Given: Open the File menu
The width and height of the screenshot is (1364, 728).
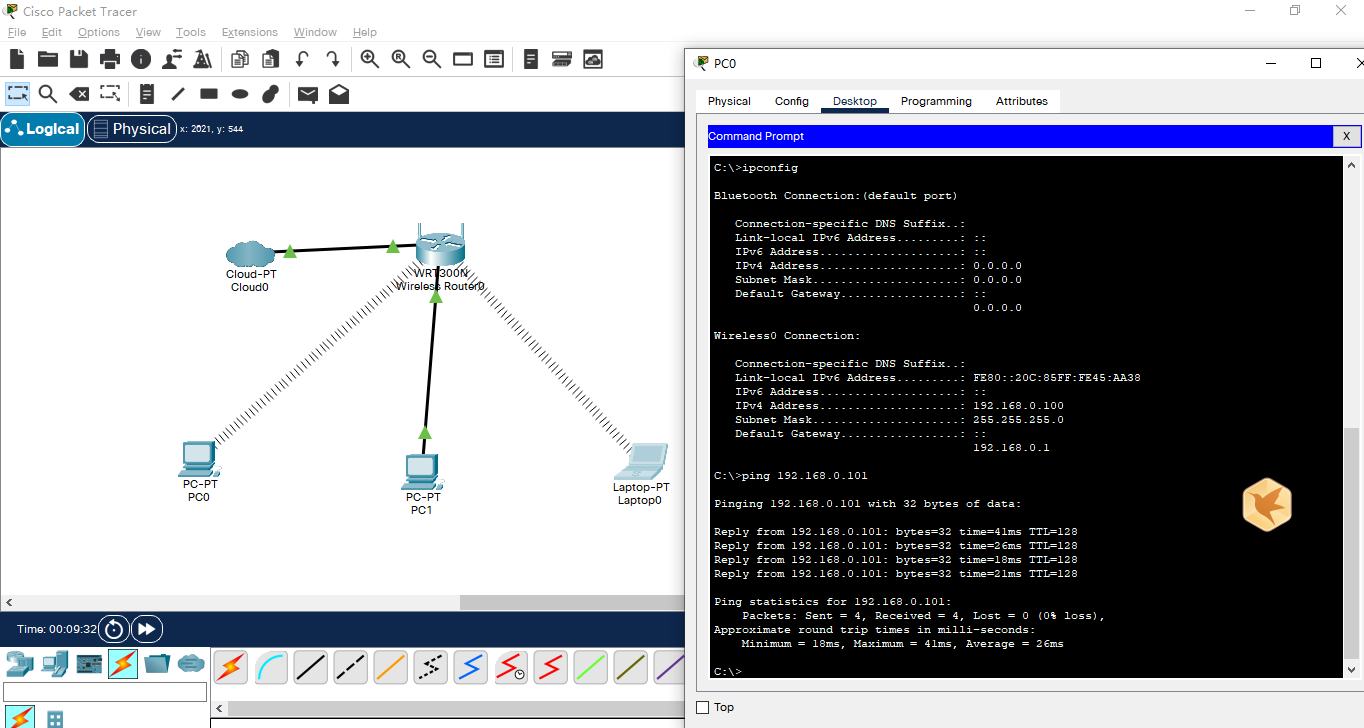Looking at the screenshot, I should (x=17, y=32).
